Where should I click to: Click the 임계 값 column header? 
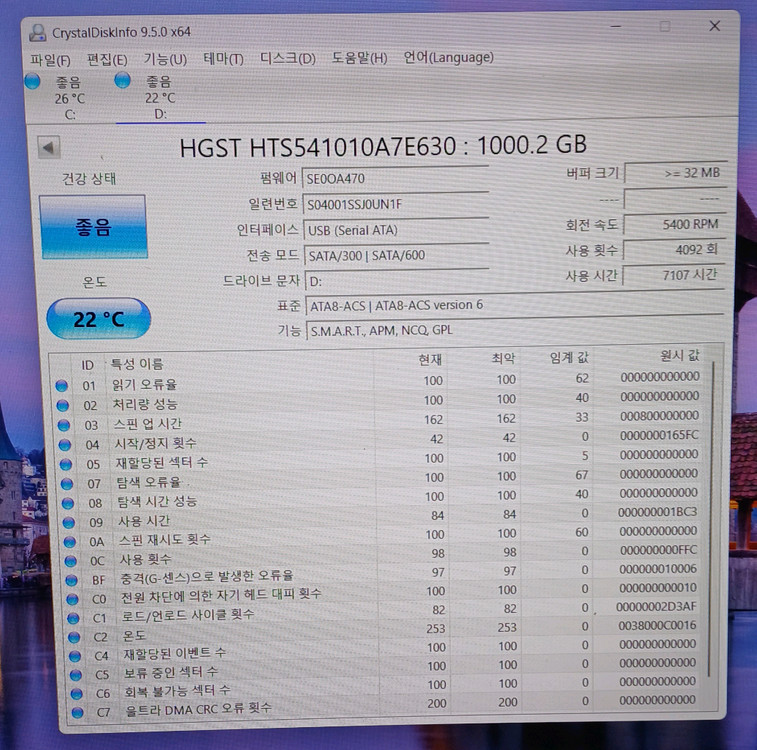tap(569, 358)
